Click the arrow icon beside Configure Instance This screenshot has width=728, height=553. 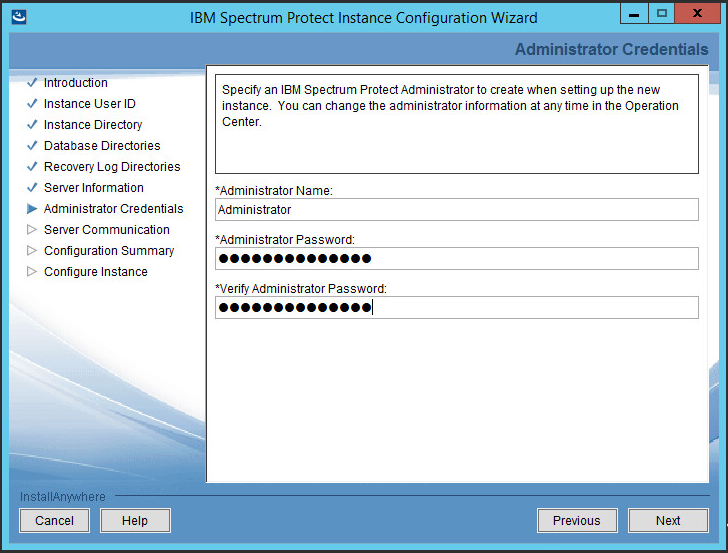32,272
